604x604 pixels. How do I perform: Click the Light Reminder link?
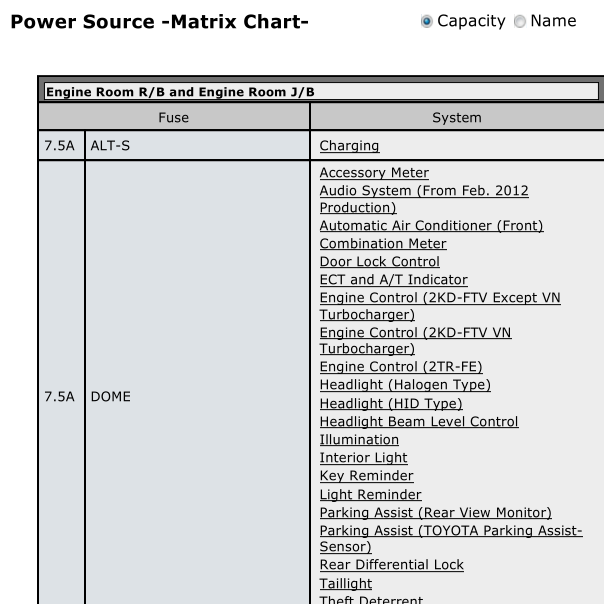point(371,495)
